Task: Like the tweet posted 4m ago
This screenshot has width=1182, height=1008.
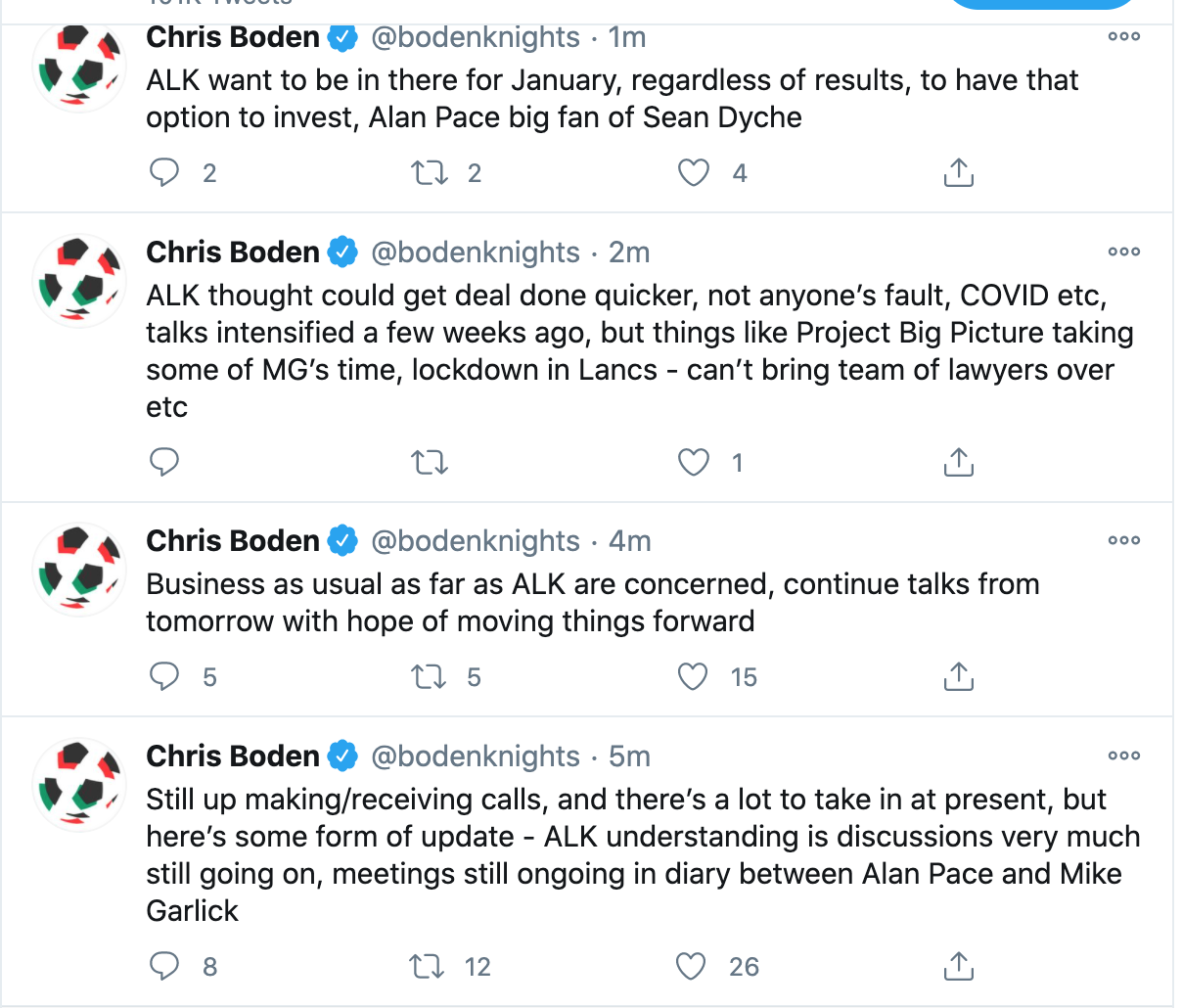Action: [x=693, y=677]
